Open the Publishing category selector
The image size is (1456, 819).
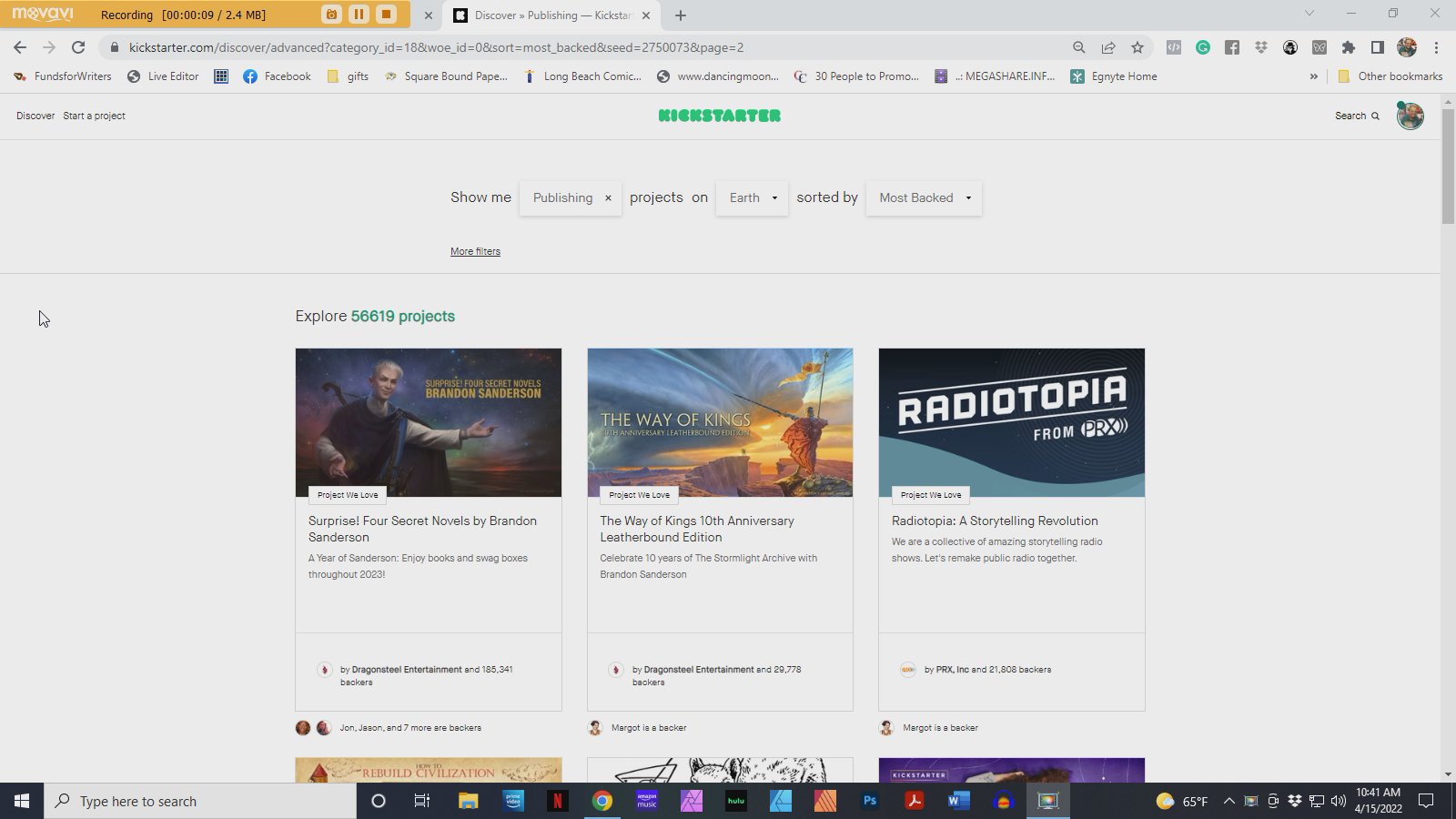[562, 197]
